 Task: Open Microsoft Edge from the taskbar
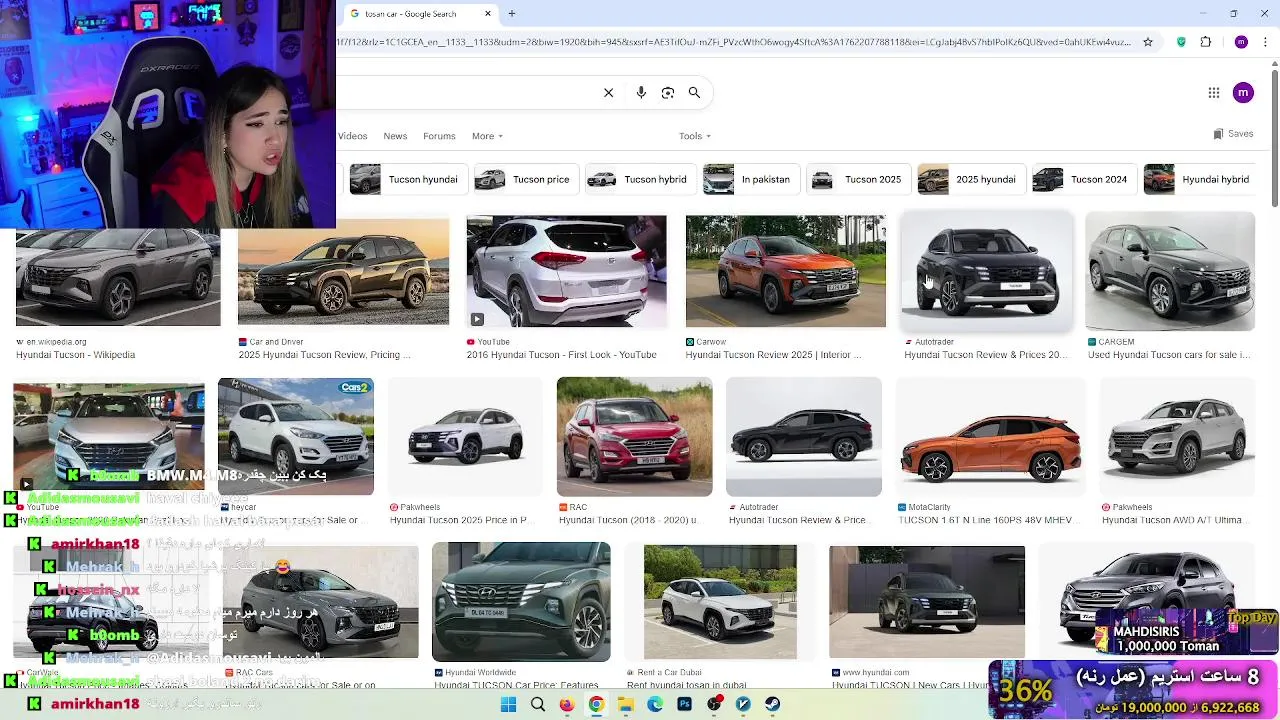(655, 704)
